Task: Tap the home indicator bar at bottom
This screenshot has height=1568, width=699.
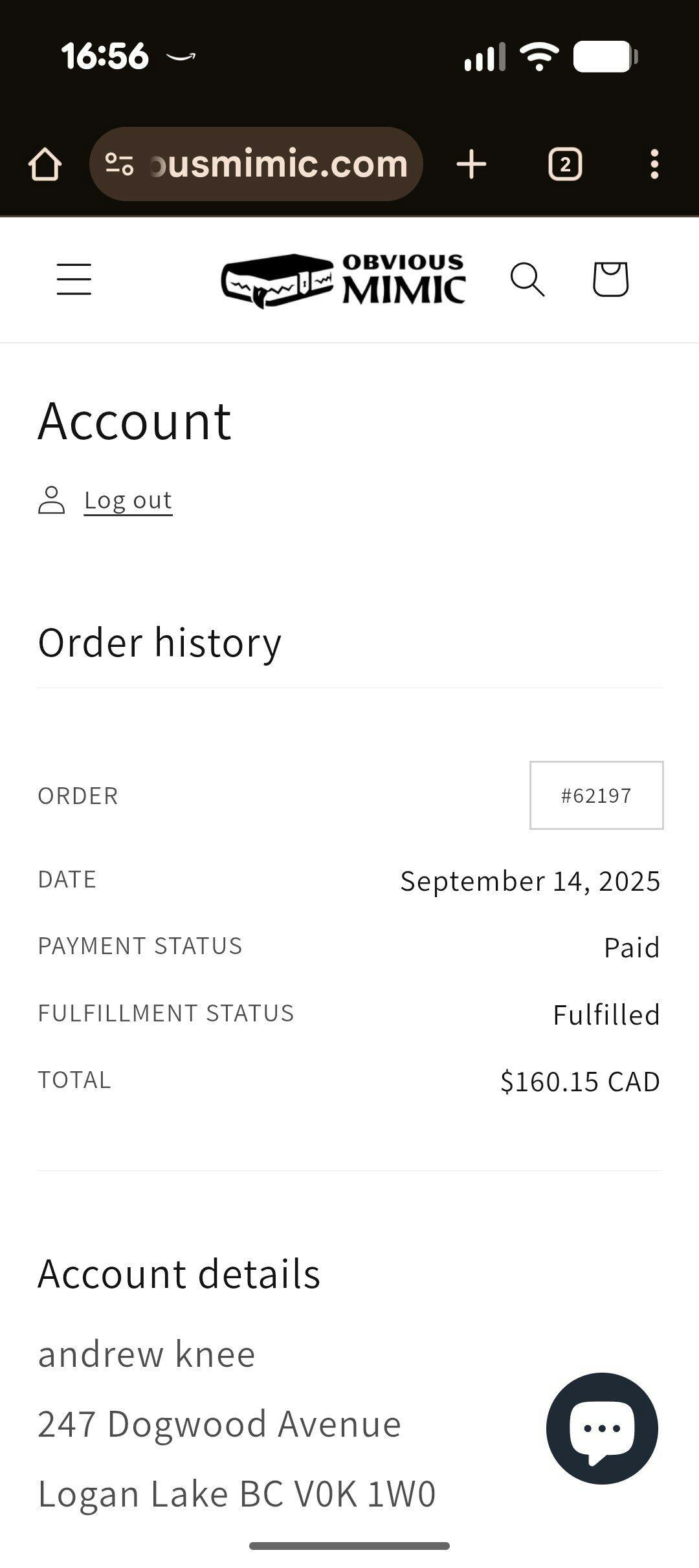Action: [x=349, y=1546]
